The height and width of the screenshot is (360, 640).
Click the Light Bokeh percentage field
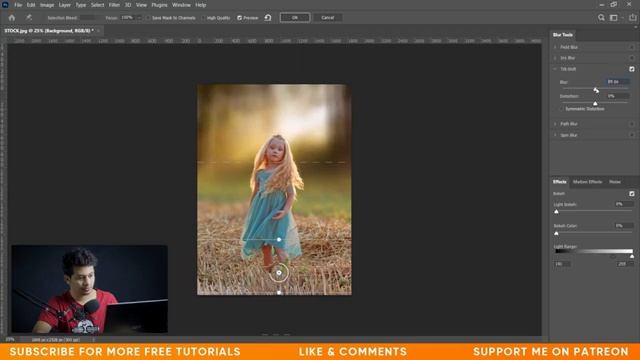(x=624, y=204)
